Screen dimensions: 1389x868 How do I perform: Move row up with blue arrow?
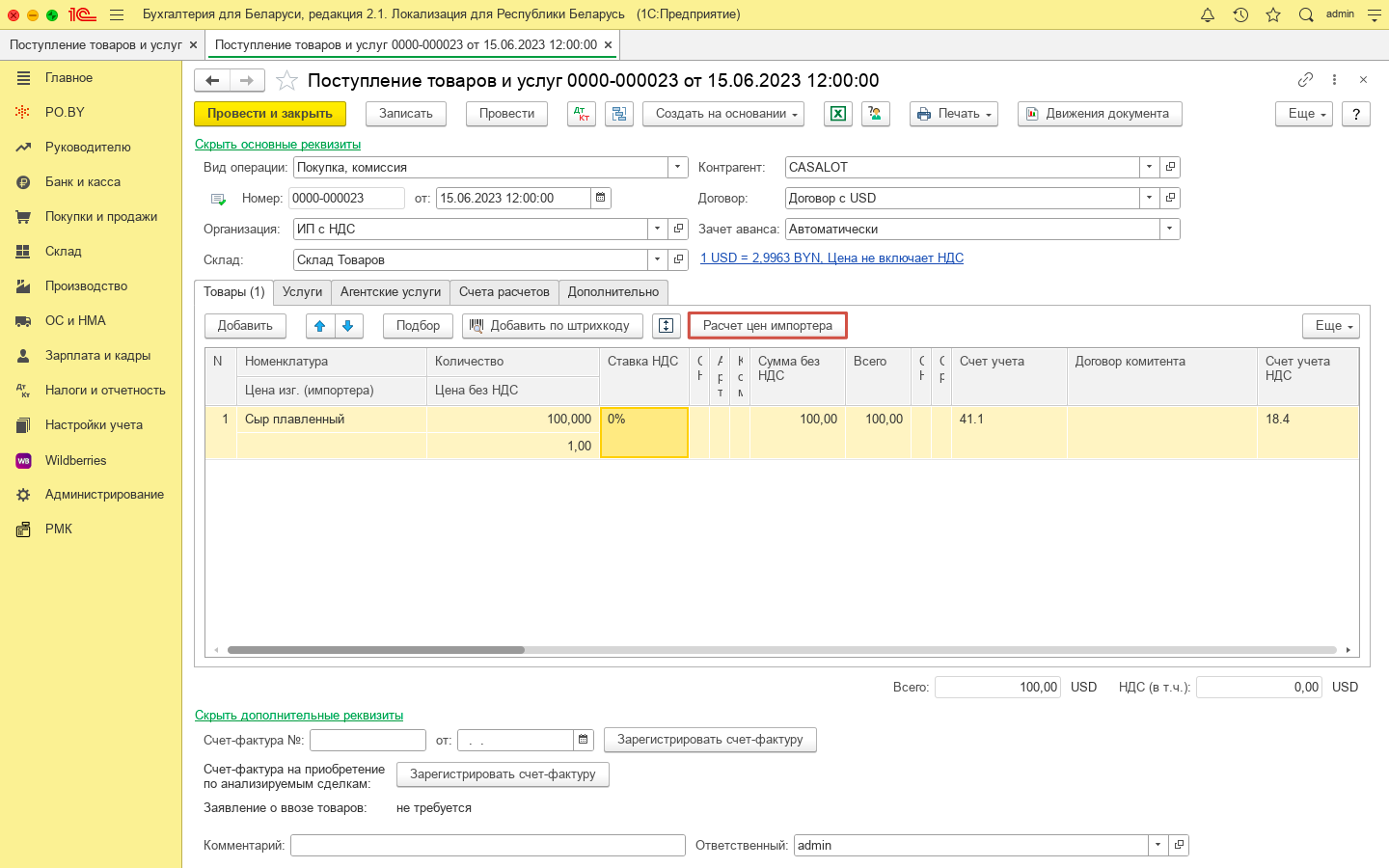320,326
